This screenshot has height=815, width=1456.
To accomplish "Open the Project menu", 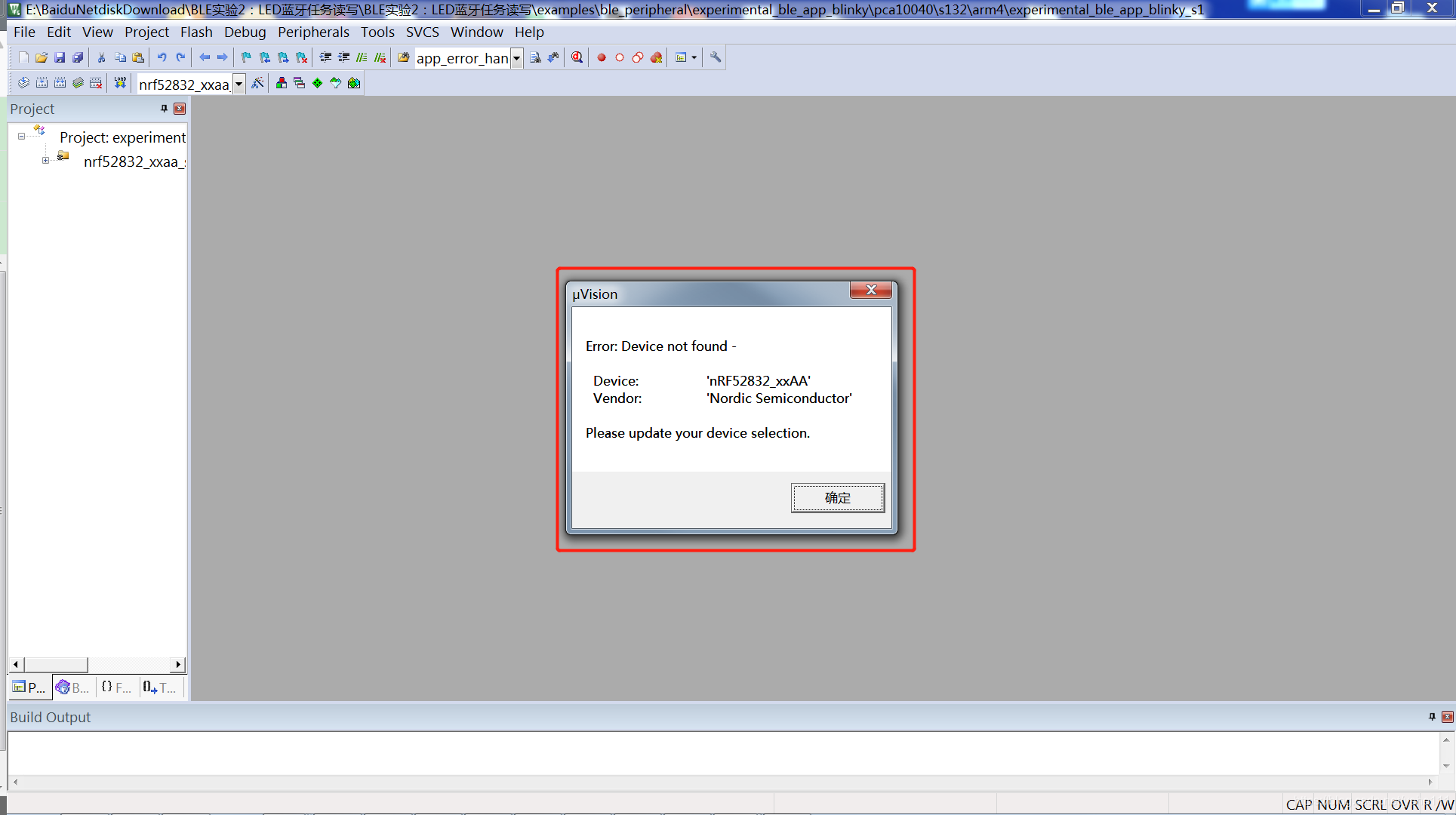I will coord(146,32).
